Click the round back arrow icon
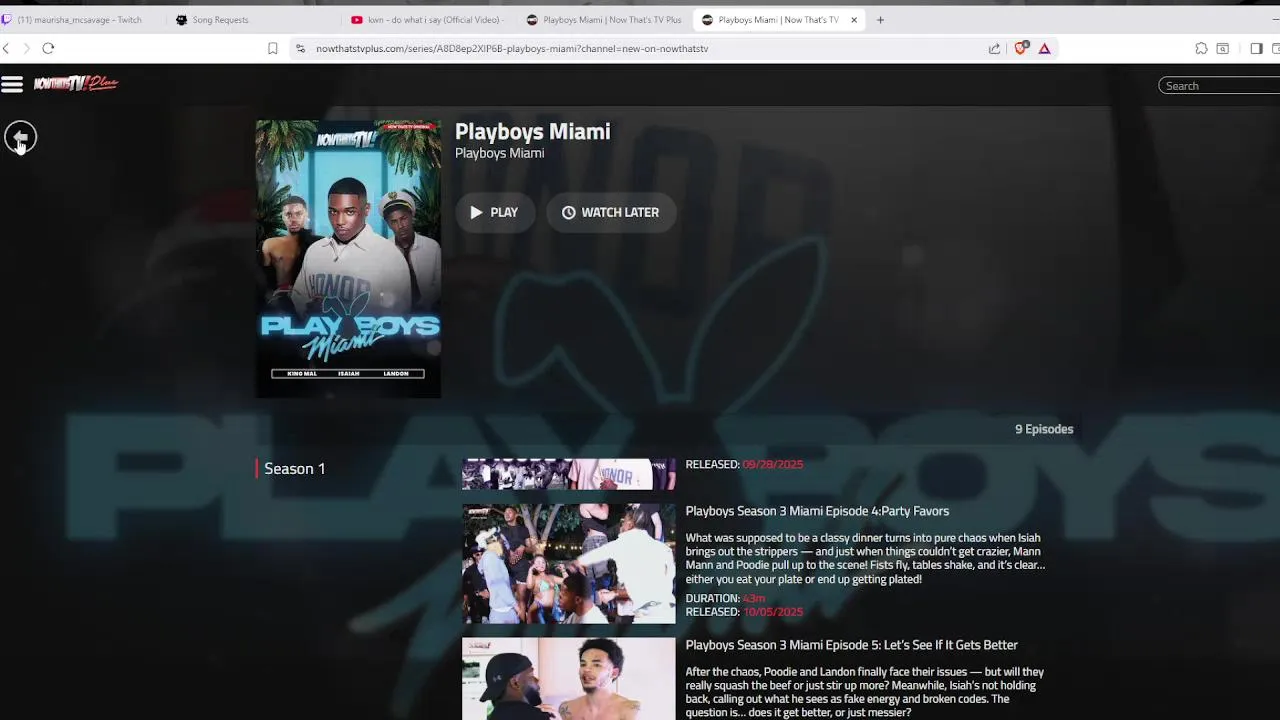The width and height of the screenshot is (1280, 720). tap(20, 137)
